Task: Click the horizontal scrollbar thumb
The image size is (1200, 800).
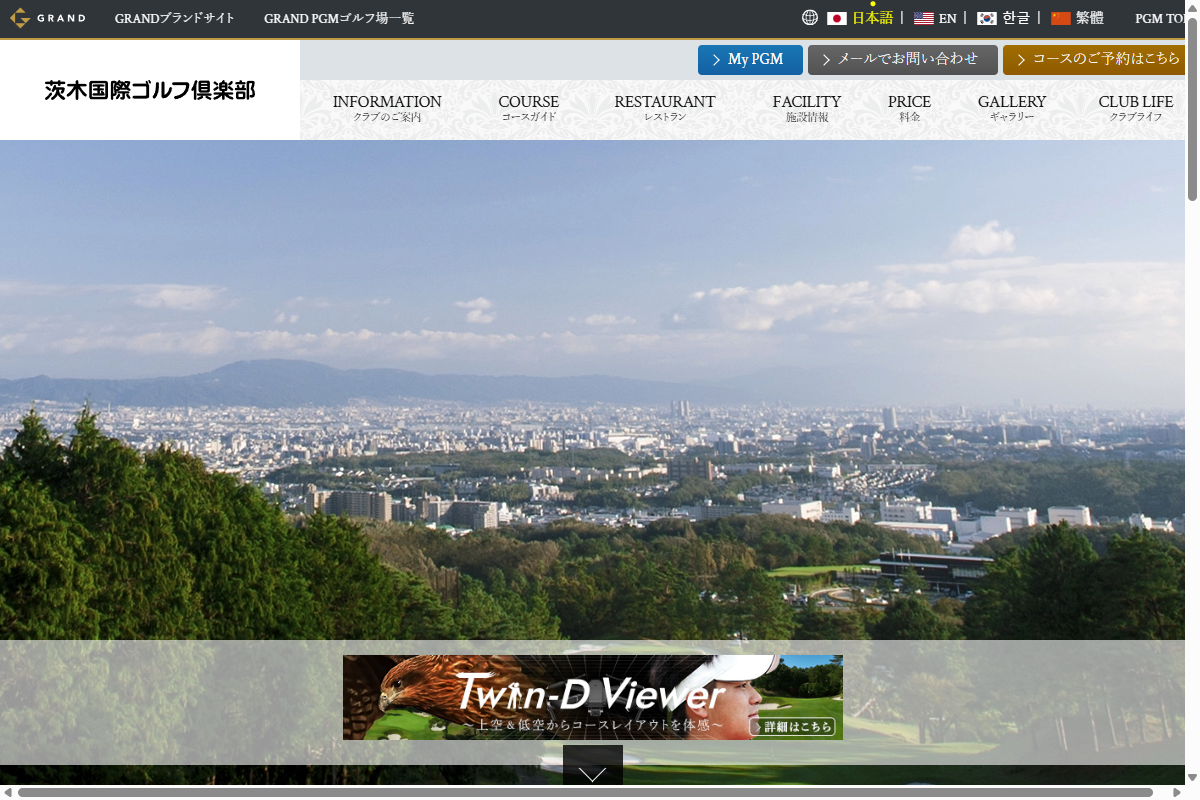Action: pyautogui.click(x=585, y=792)
